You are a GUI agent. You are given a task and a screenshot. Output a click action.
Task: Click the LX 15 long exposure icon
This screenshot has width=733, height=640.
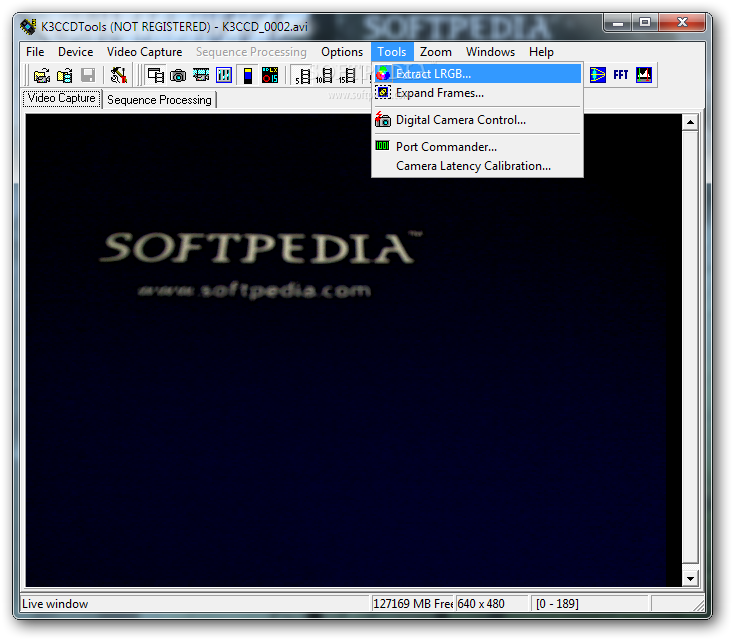pyautogui.click(x=270, y=75)
